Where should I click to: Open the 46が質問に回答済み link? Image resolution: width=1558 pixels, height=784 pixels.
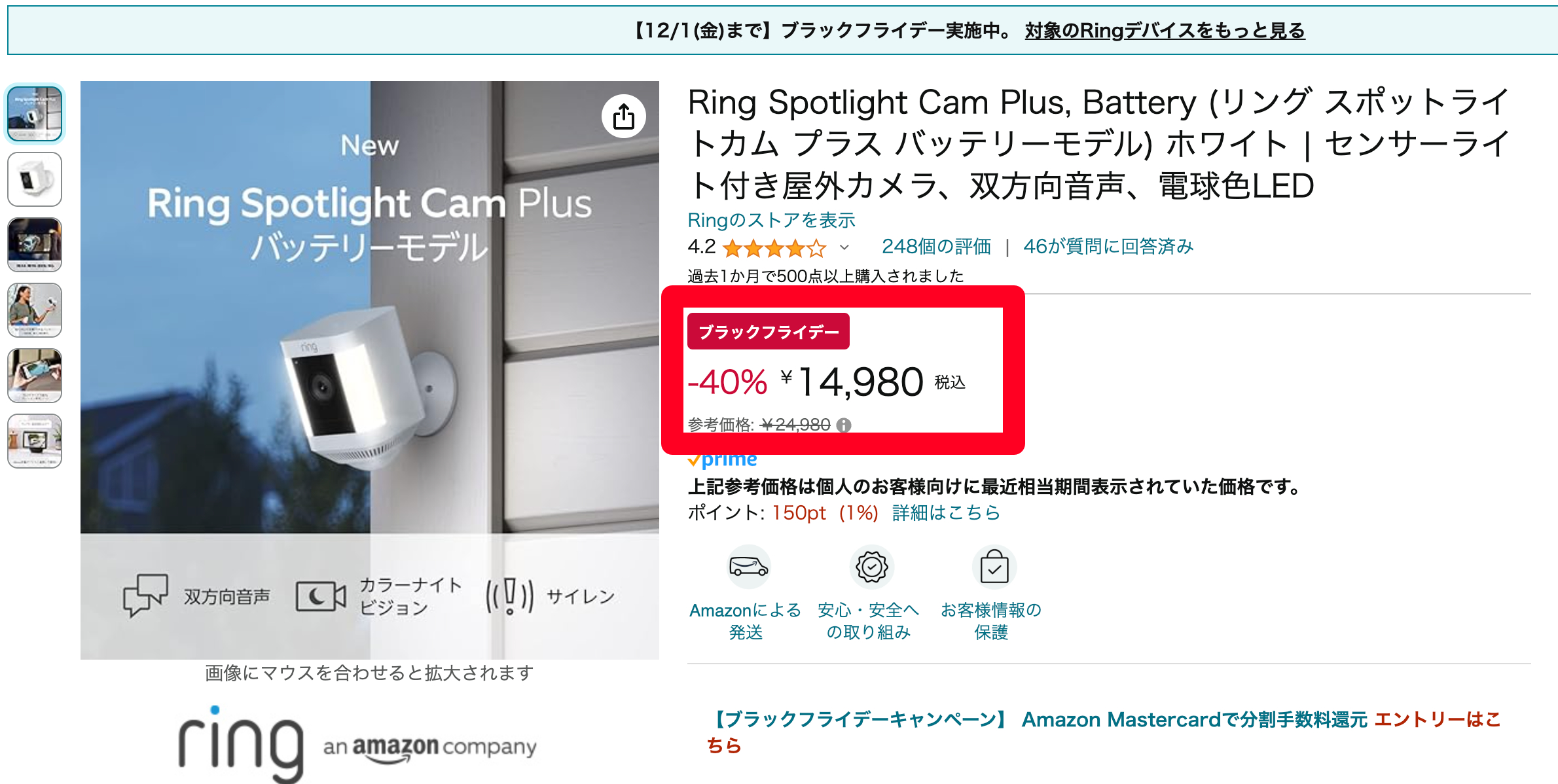[1108, 247]
